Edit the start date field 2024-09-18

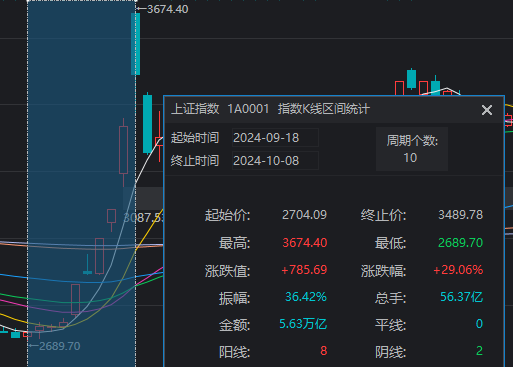tap(275, 138)
